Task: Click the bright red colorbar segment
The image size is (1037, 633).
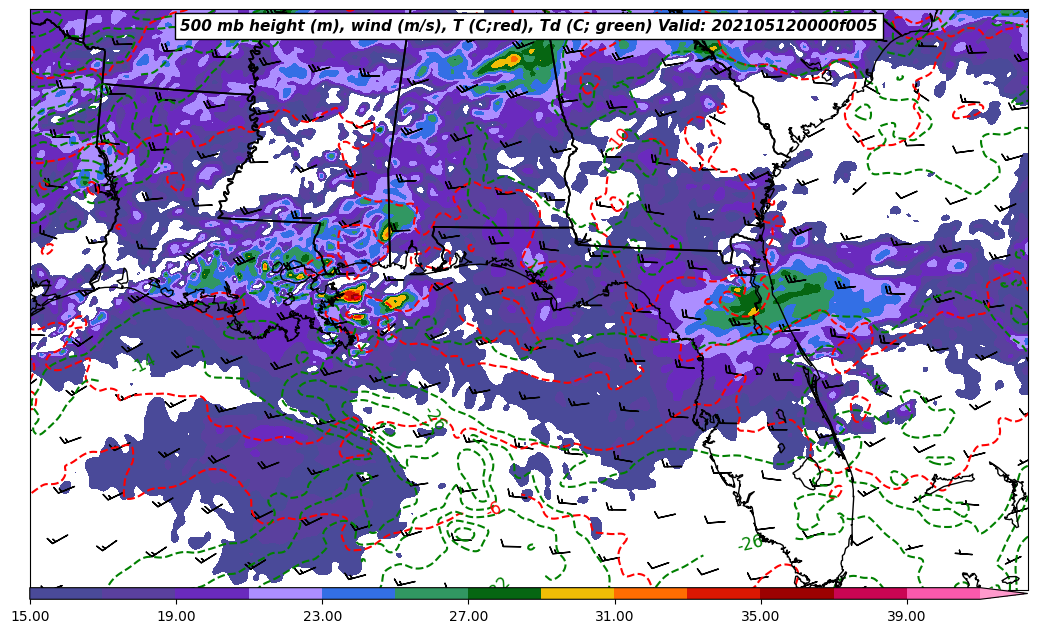Action: (723, 593)
